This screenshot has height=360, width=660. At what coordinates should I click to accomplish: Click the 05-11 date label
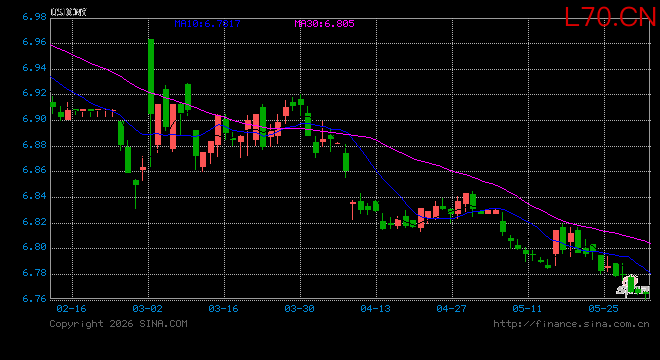click(x=527, y=309)
